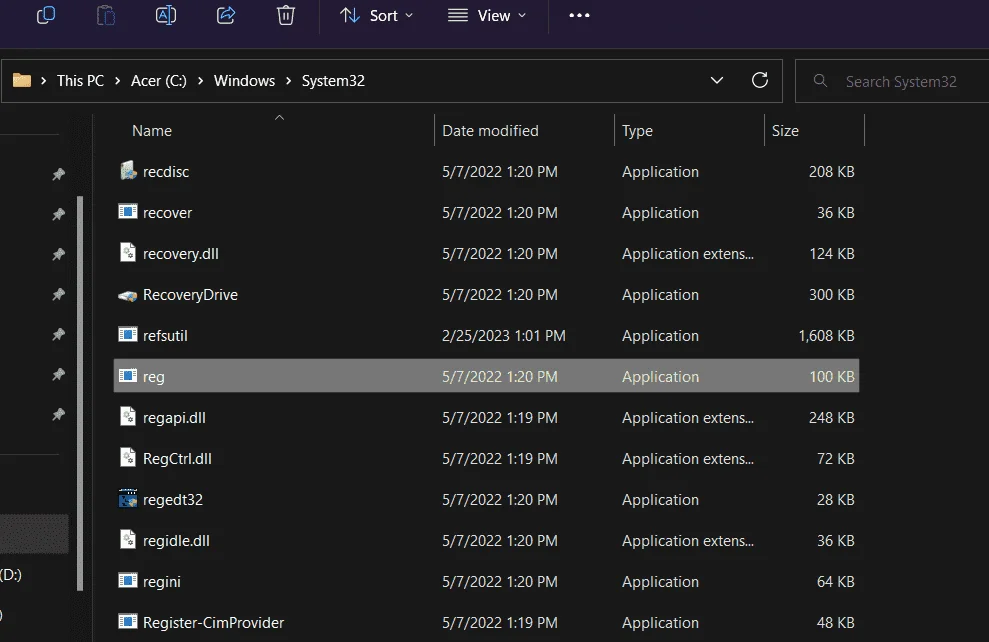Select the regidle.dll file icon

[x=128, y=539]
